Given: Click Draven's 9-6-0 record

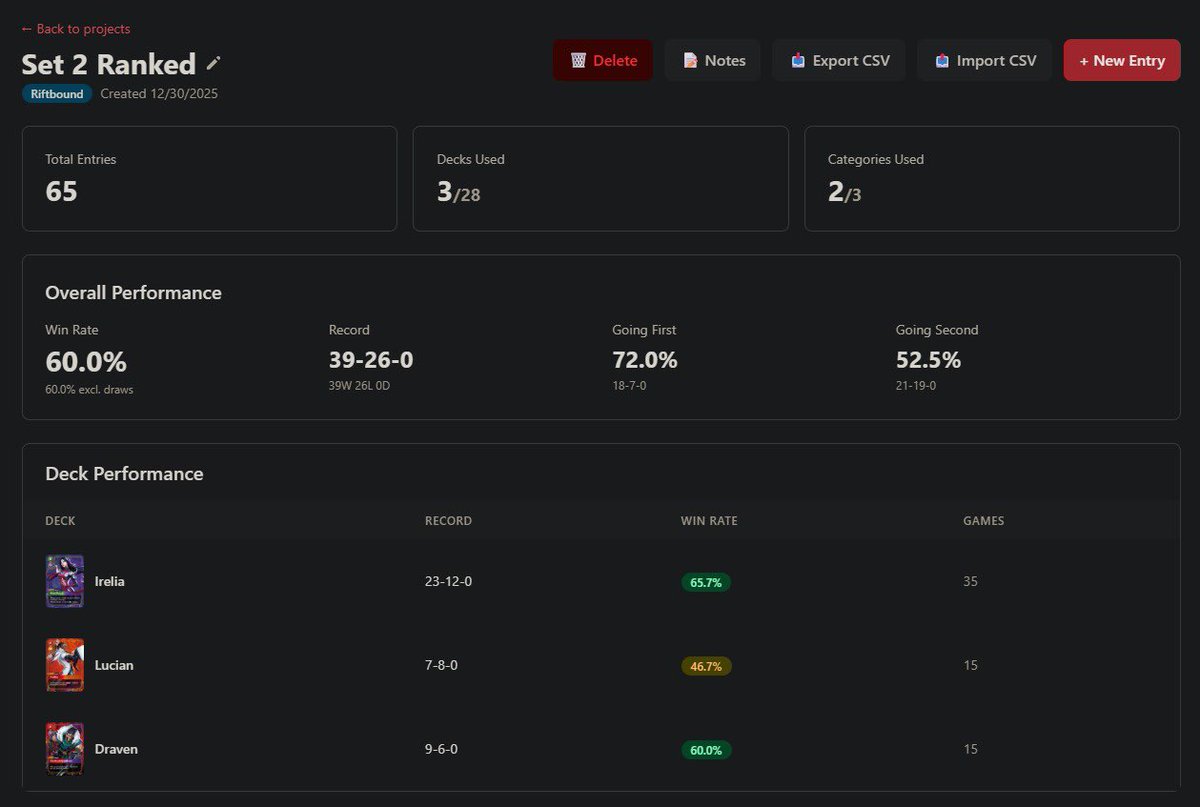Looking at the screenshot, I should pos(441,749).
